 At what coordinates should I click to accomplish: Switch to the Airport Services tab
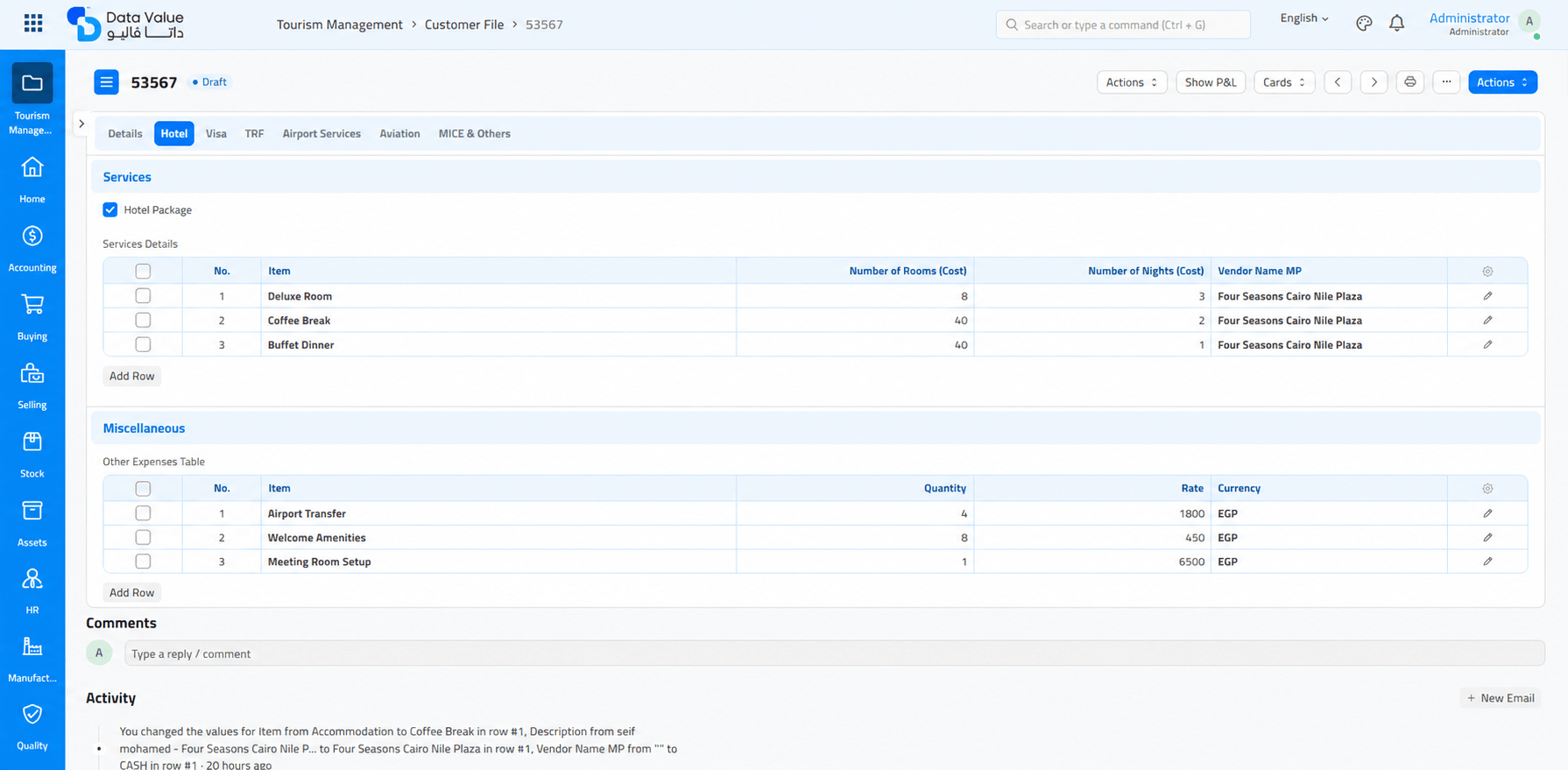pyautogui.click(x=321, y=134)
